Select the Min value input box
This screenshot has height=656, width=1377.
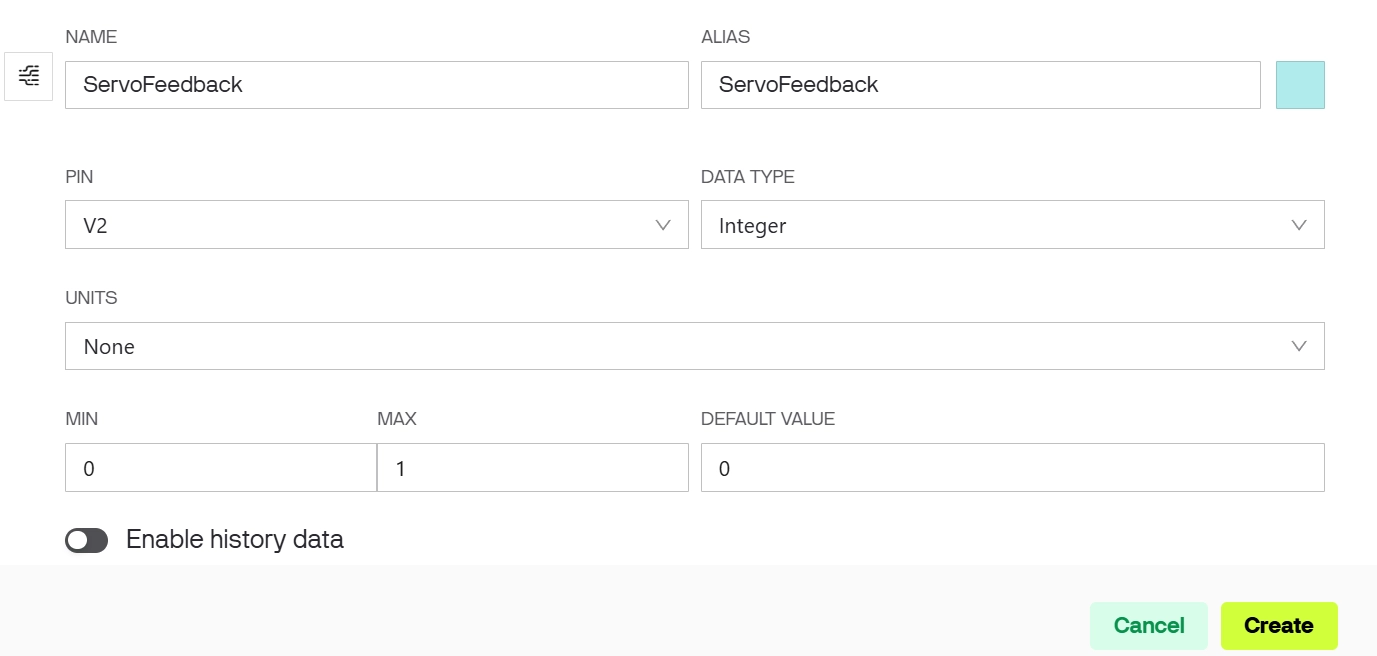coord(220,468)
